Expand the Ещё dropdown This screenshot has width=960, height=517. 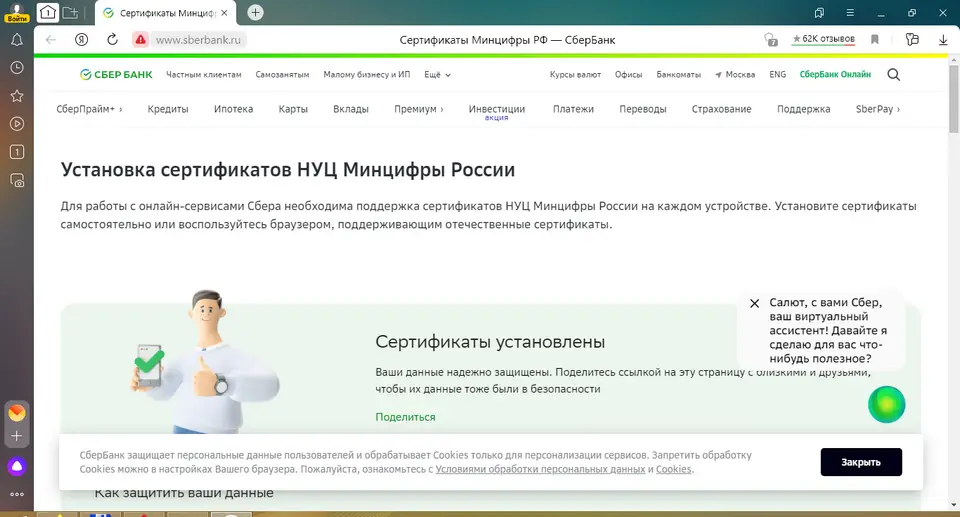[x=437, y=75]
